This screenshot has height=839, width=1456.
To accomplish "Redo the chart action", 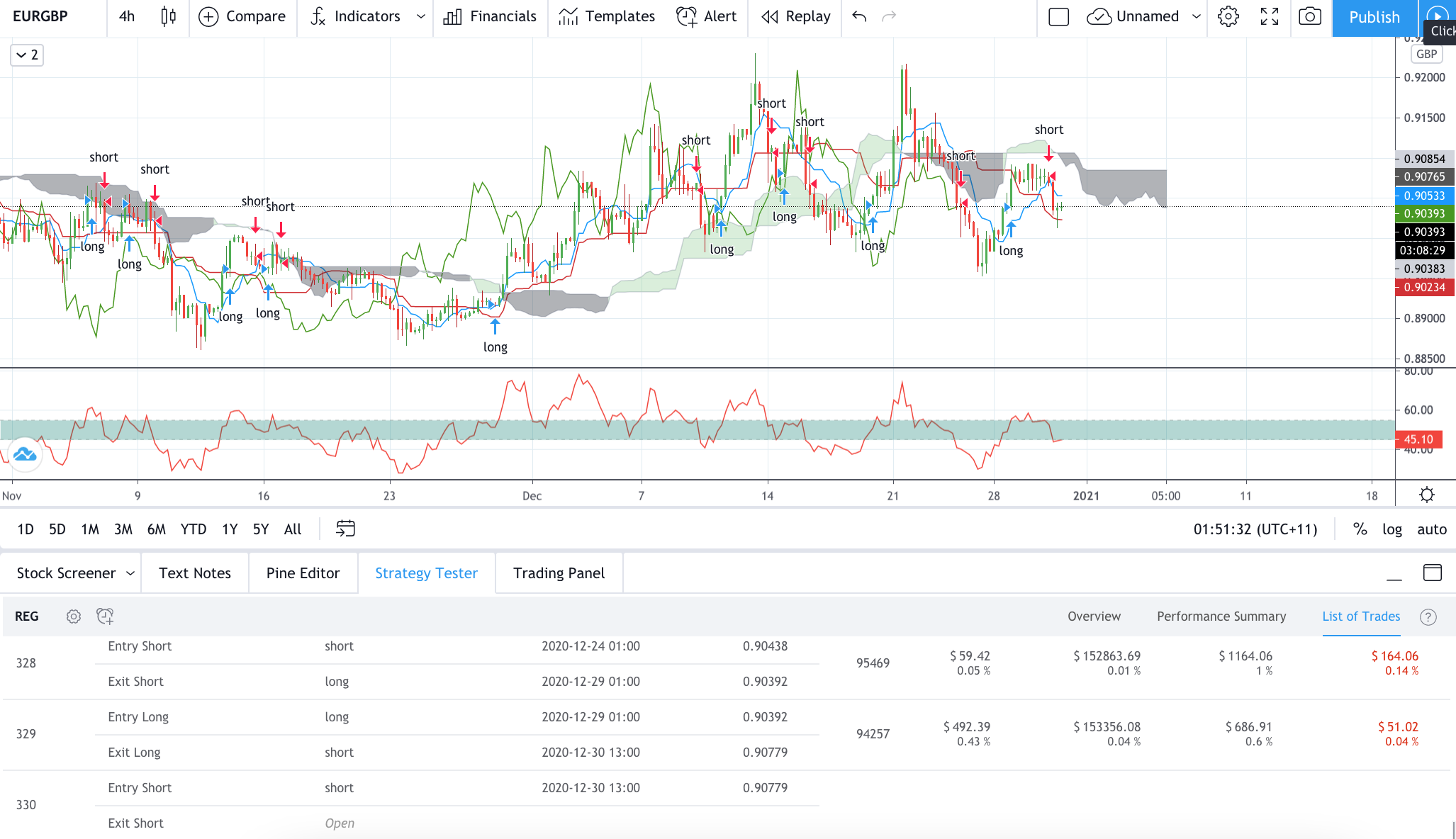I will (x=889, y=16).
